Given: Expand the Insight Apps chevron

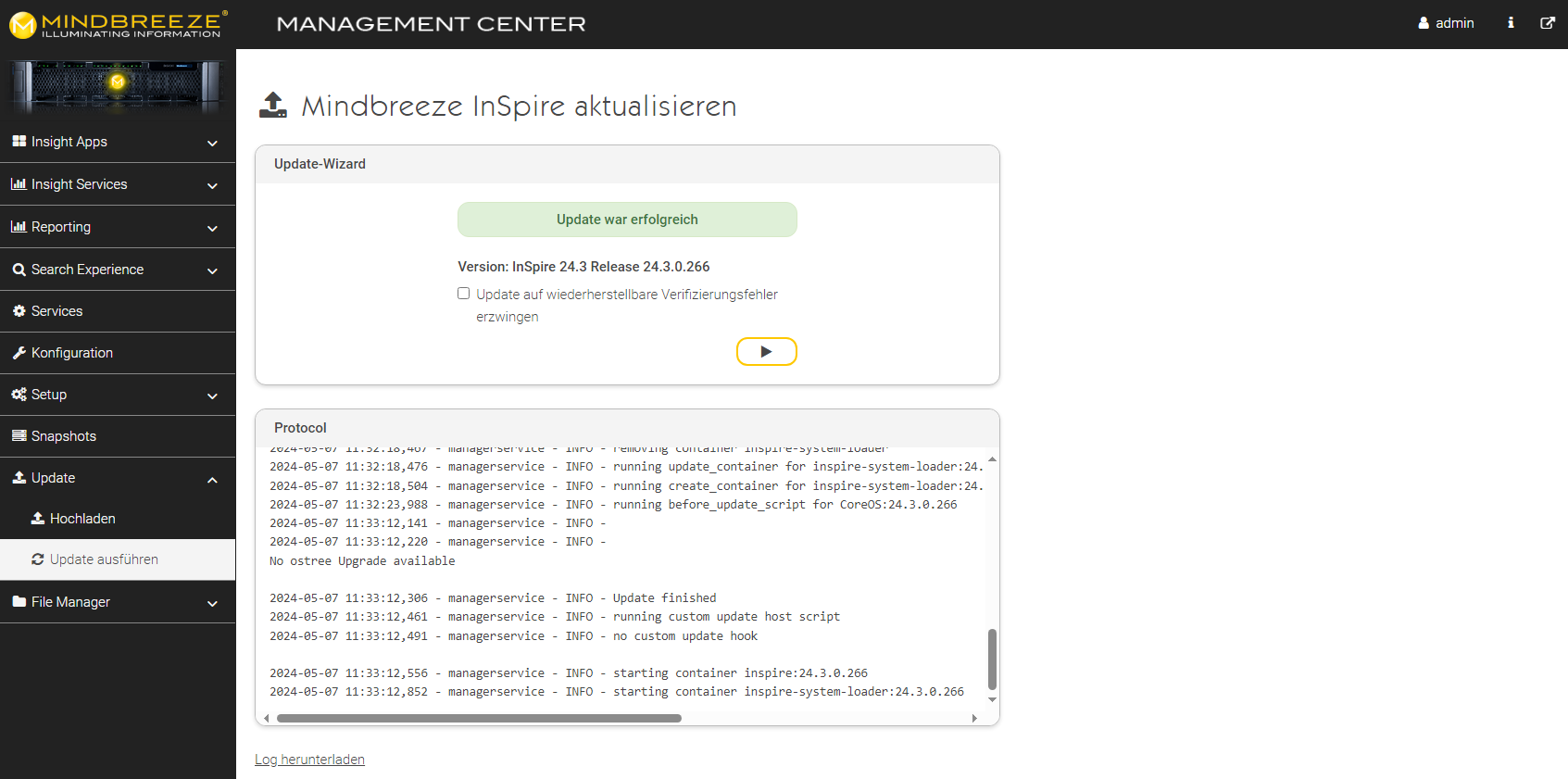Looking at the screenshot, I should point(212,143).
